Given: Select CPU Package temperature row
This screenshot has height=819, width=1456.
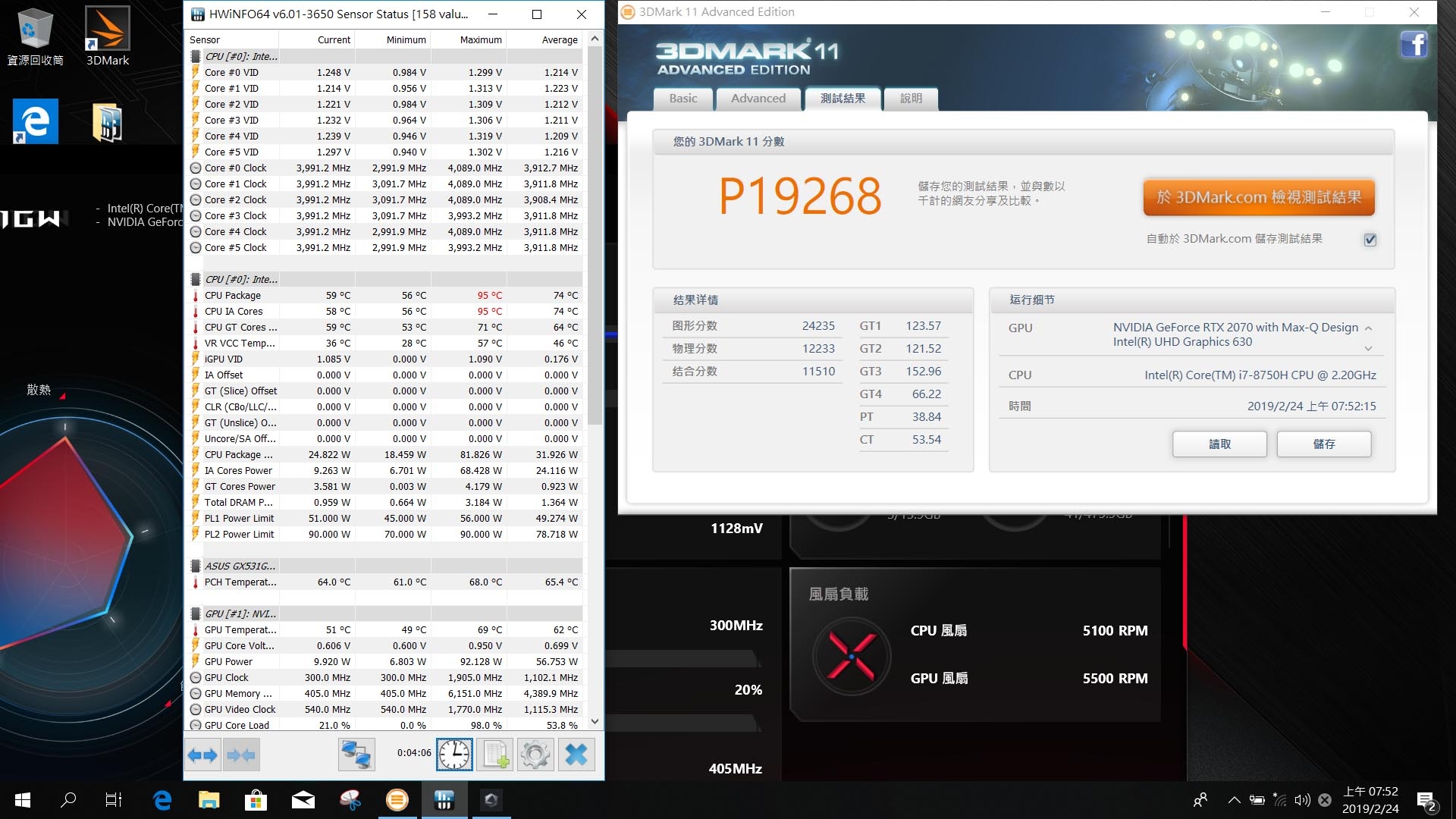Looking at the screenshot, I should 384,296.
